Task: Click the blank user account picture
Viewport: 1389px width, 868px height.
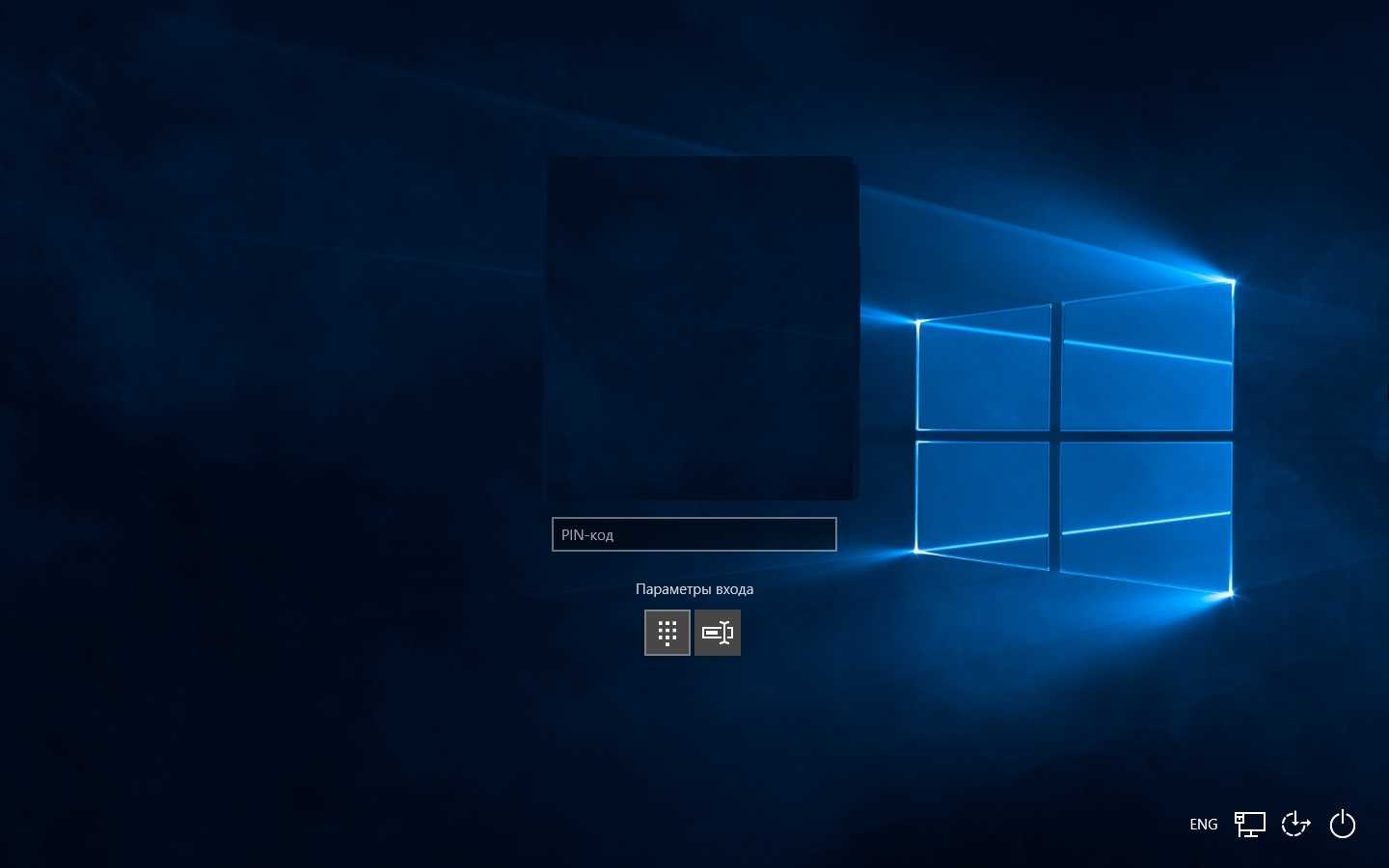Action: tap(702, 328)
